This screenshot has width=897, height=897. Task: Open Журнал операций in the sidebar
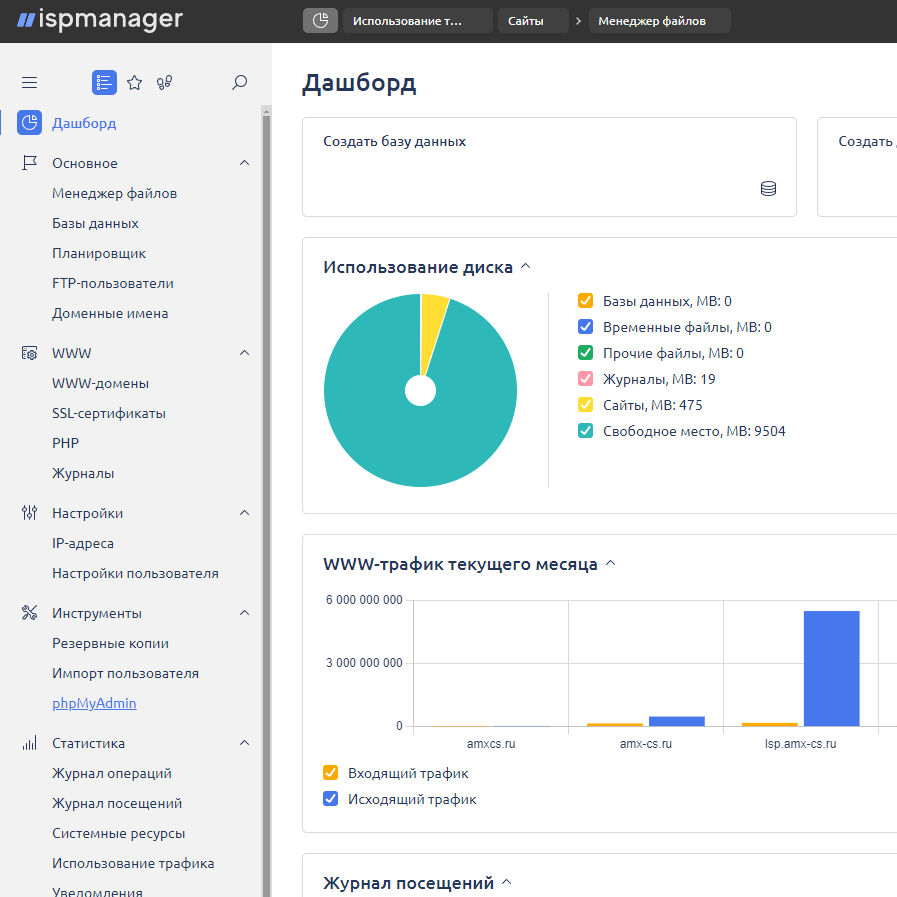[112, 773]
